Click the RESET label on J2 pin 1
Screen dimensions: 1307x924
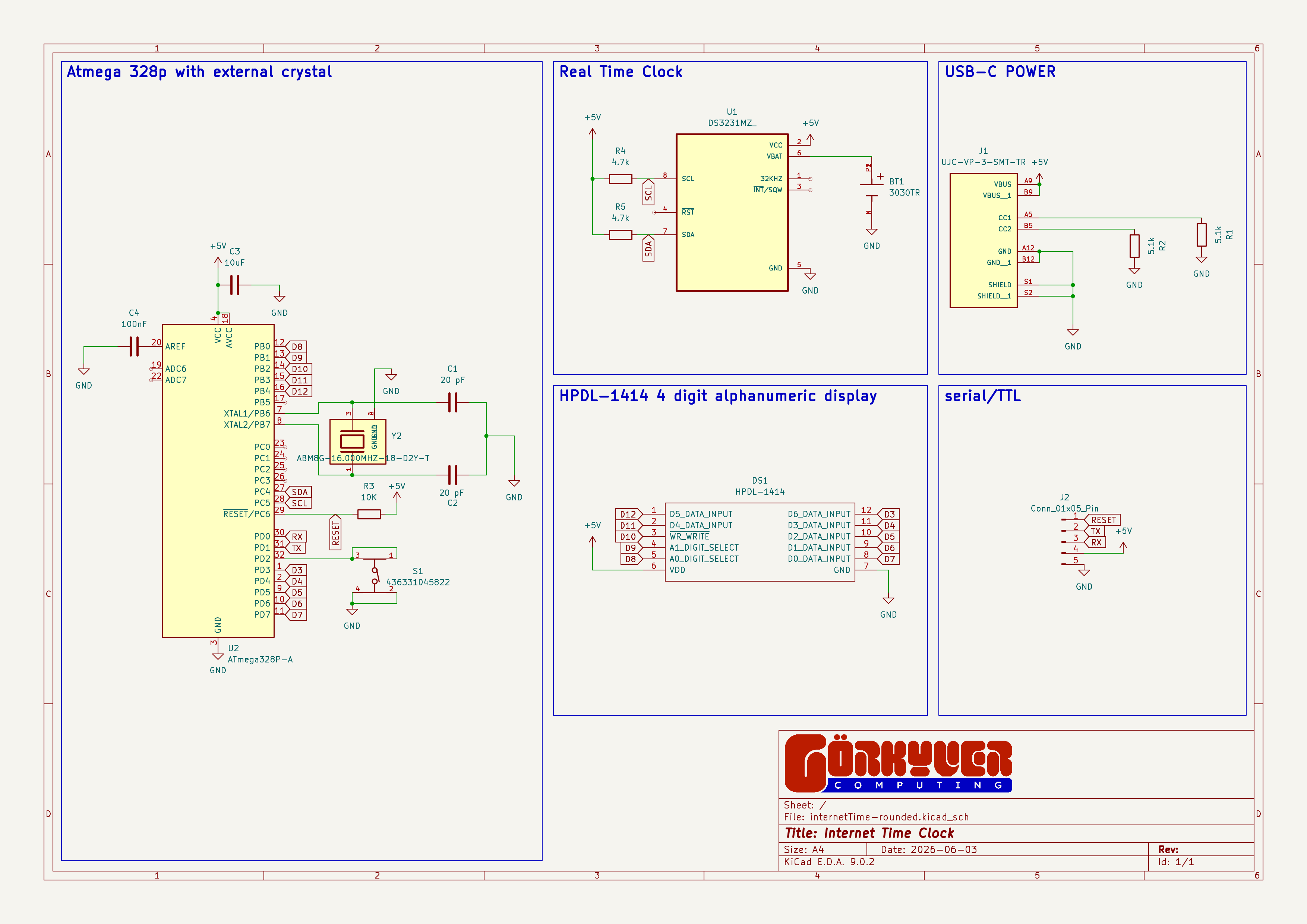click(x=1103, y=520)
